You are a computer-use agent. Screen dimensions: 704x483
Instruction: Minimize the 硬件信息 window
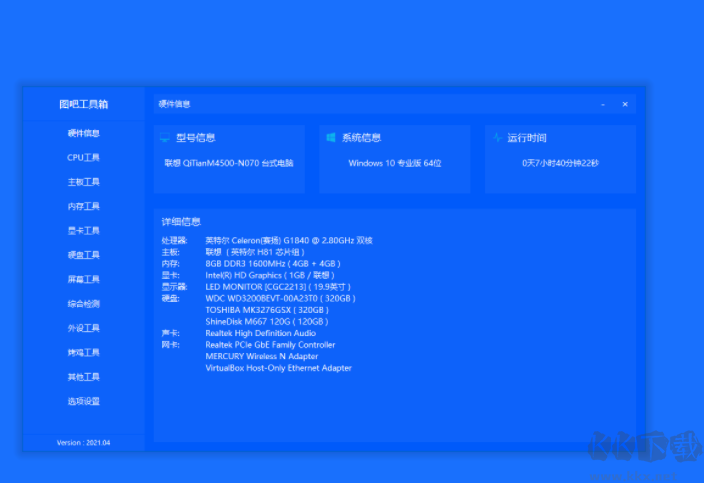(x=603, y=104)
